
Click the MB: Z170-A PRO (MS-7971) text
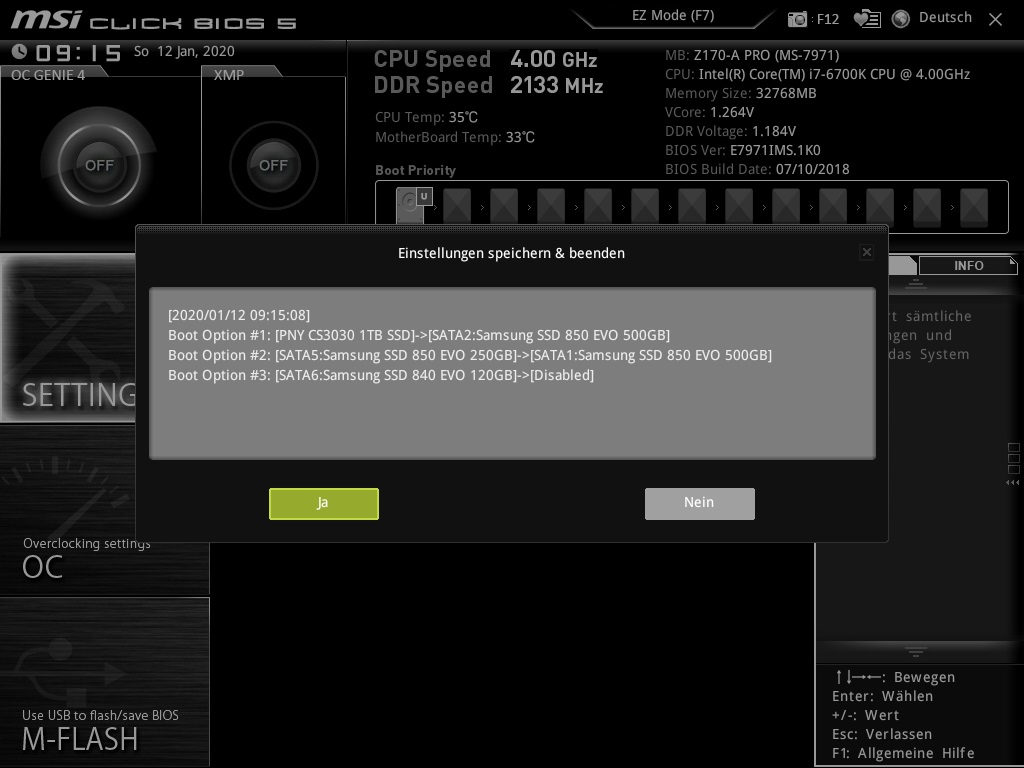[752, 56]
